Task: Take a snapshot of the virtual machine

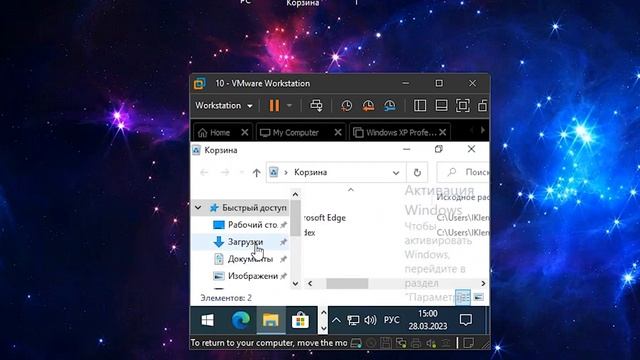Action: (x=347, y=106)
